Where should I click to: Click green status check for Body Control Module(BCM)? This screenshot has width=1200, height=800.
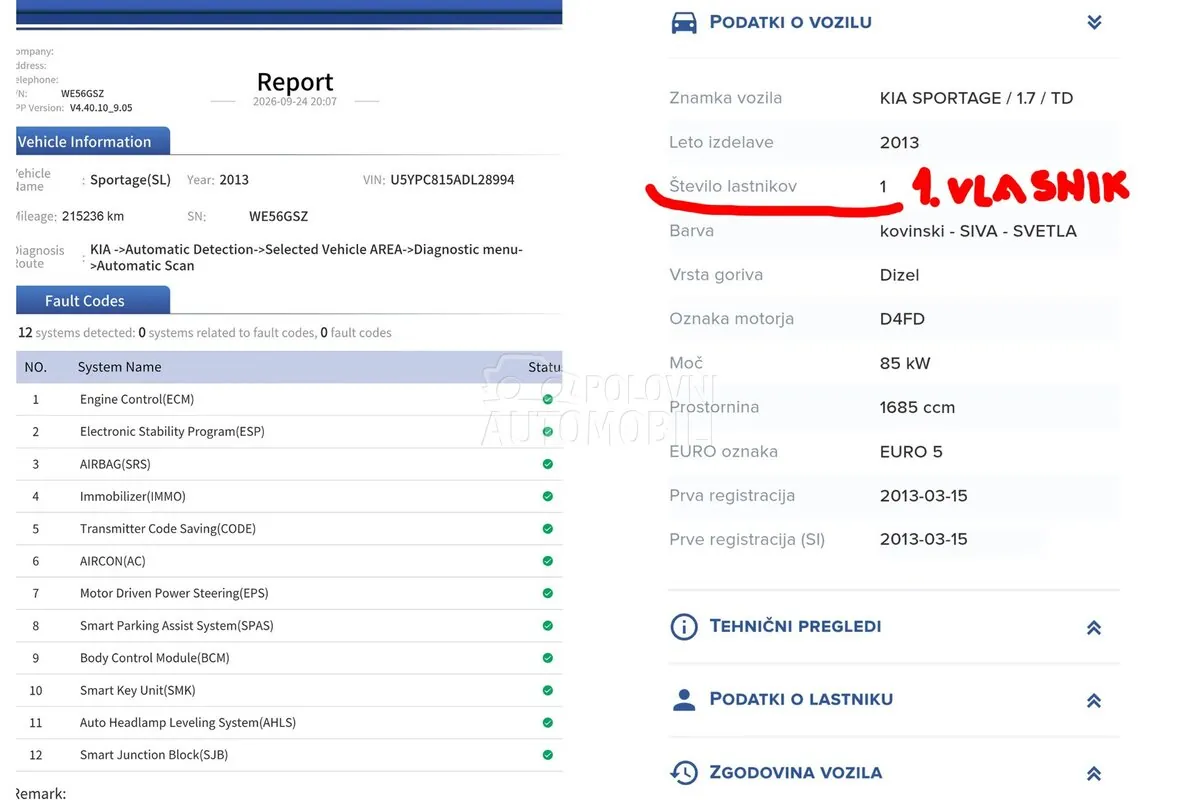pyautogui.click(x=548, y=658)
